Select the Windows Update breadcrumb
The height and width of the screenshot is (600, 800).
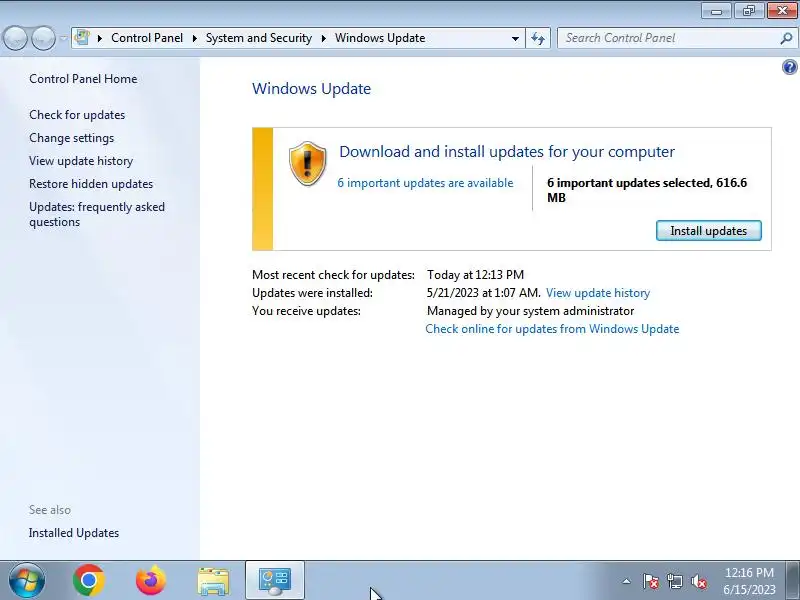coord(380,38)
